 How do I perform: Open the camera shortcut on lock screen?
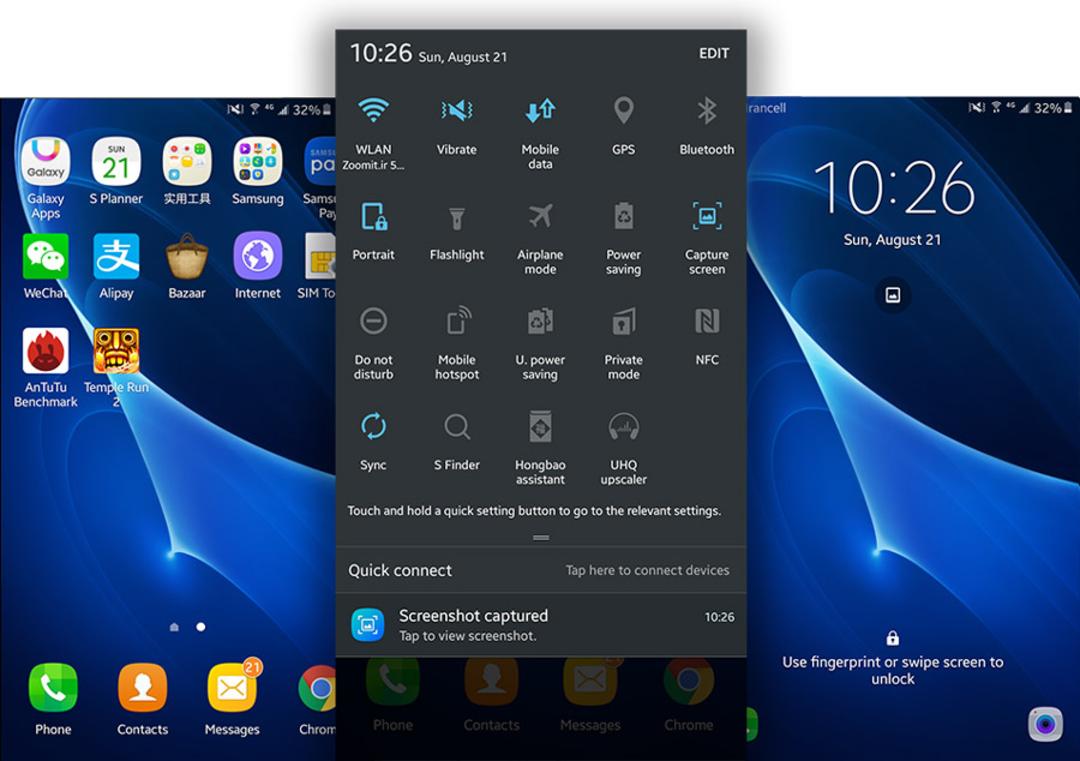(1045, 724)
